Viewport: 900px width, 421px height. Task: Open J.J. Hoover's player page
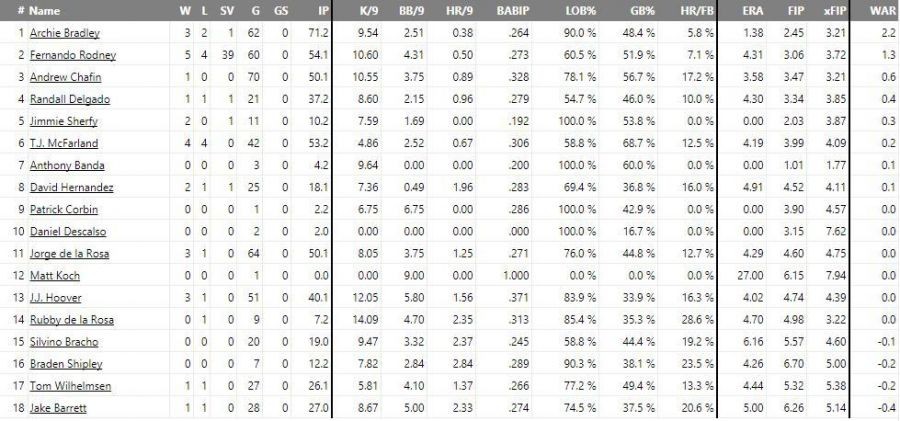(56, 298)
